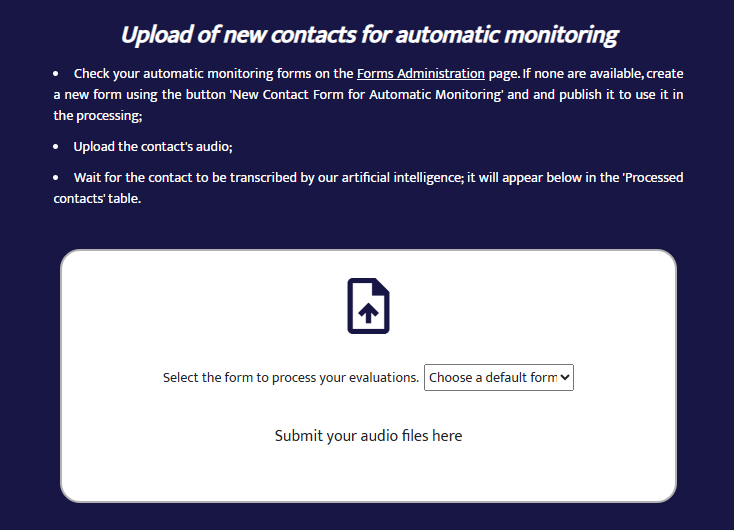Click the bullet before 'Check your automatic monitoring'
The image size is (734, 530).
[x=56, y=74]
